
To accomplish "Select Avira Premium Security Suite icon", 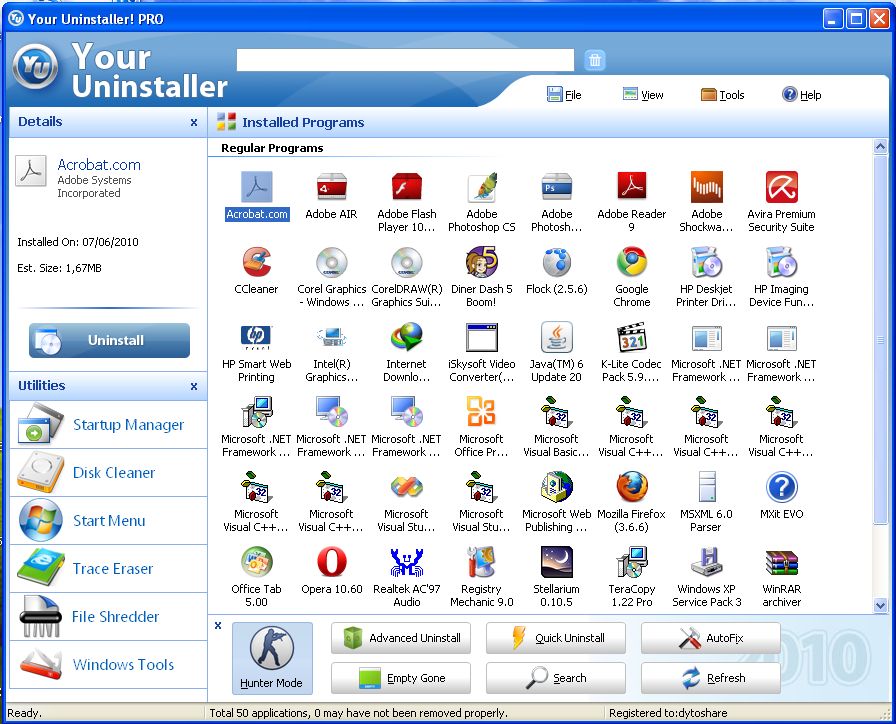I will pyautogui.click(x=781, y=187).
